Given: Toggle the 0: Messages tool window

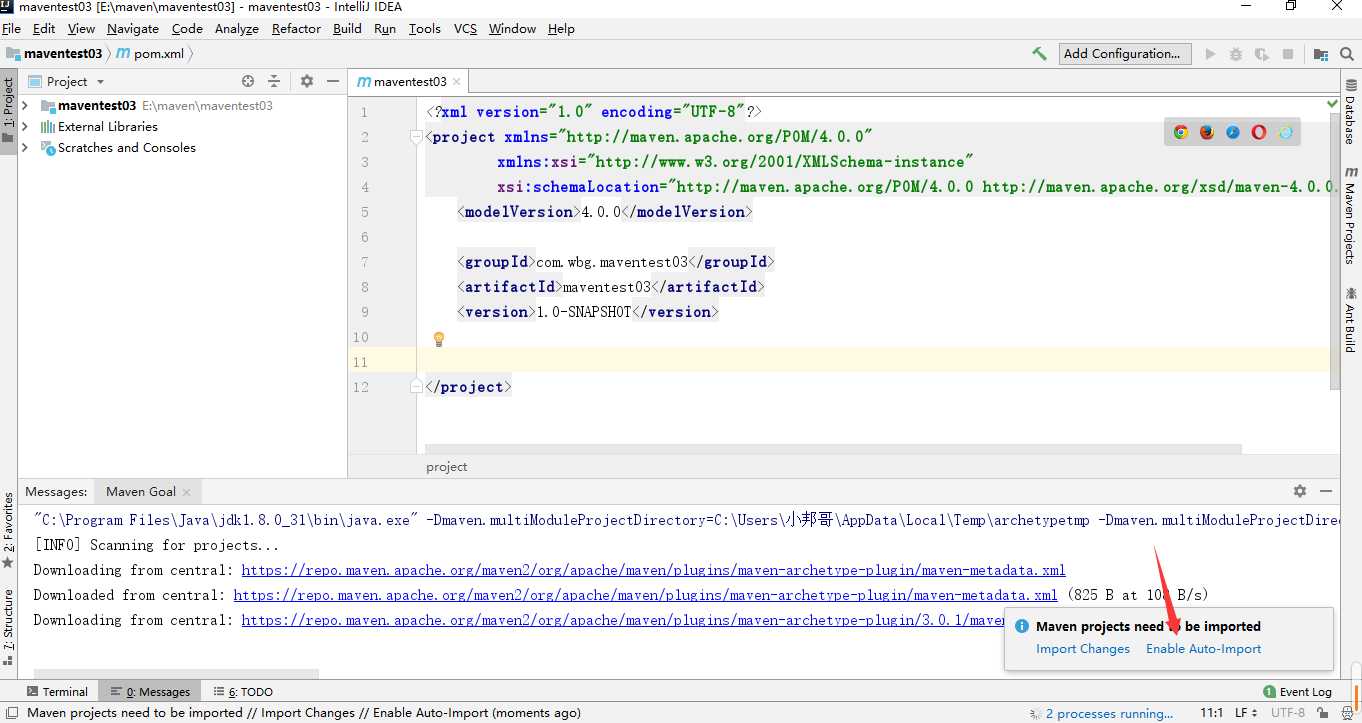Looking at the screenshot, I should [151, 691].
